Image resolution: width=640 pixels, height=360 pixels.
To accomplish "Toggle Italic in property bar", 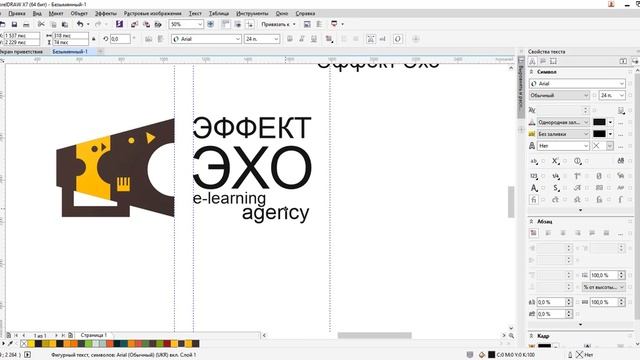I will [x=302, y=39].
